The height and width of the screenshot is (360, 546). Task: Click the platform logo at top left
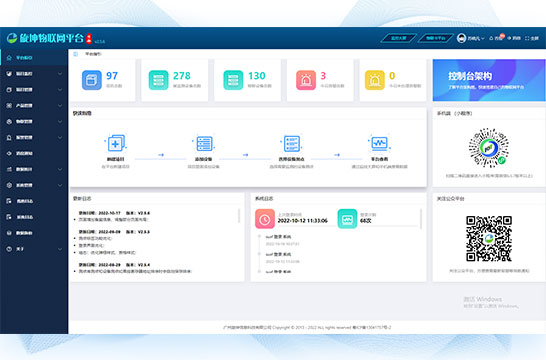pos(12,38)
